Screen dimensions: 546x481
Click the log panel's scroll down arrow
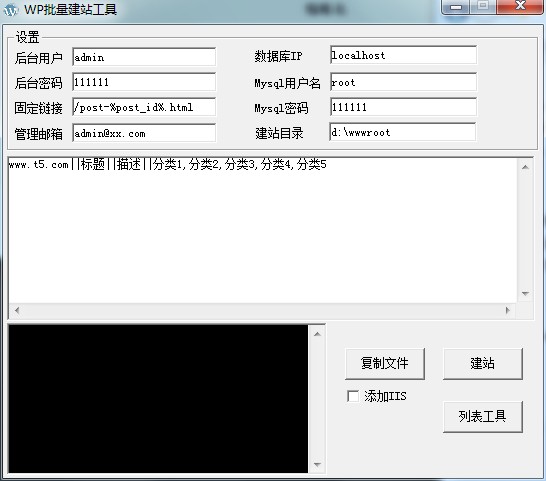(317, 464)
